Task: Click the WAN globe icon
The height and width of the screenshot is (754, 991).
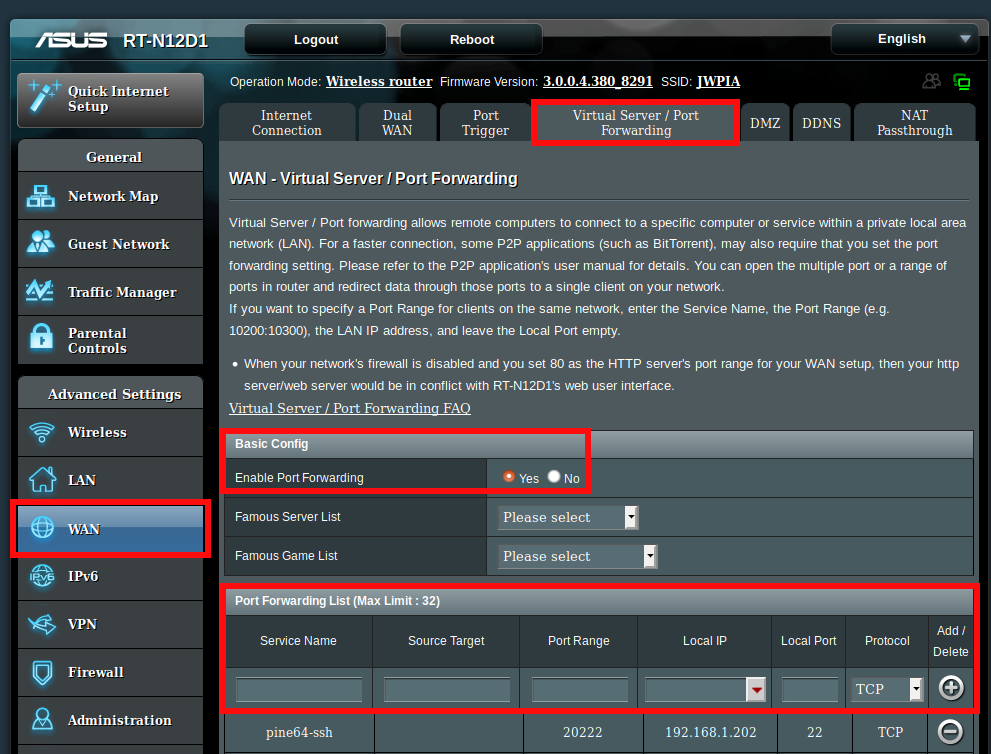Action: click(42, 527)
